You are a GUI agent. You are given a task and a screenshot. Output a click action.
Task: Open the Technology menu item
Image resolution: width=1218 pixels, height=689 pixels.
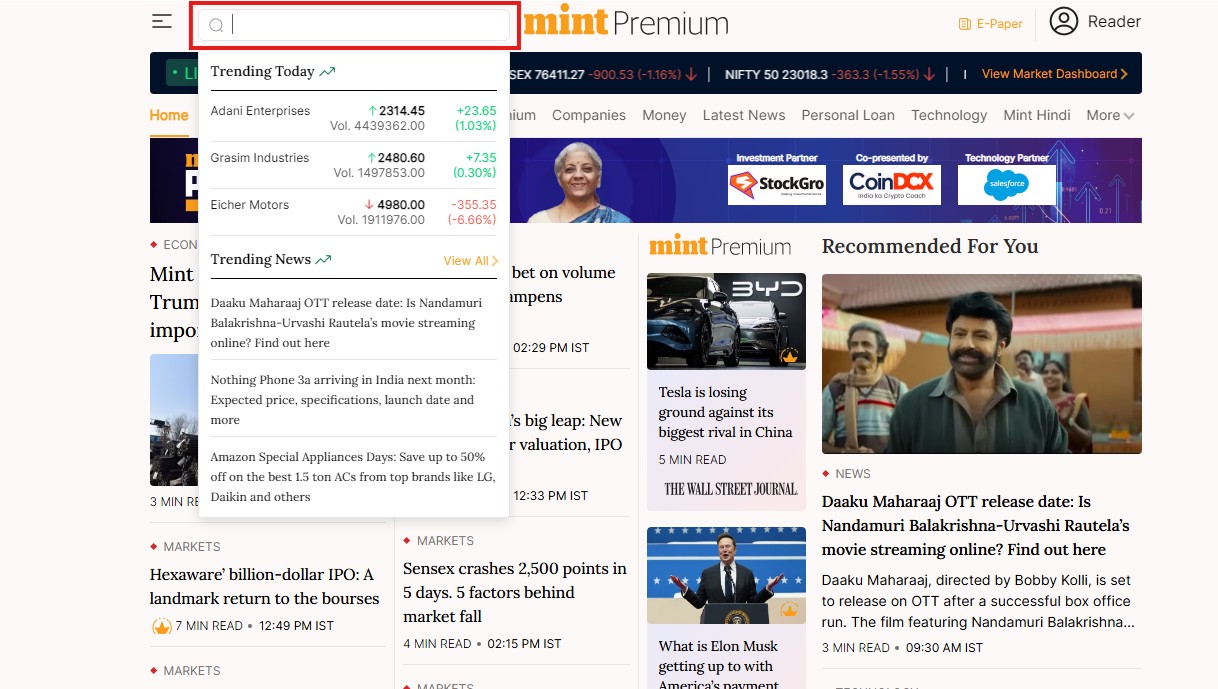[949, 115]
